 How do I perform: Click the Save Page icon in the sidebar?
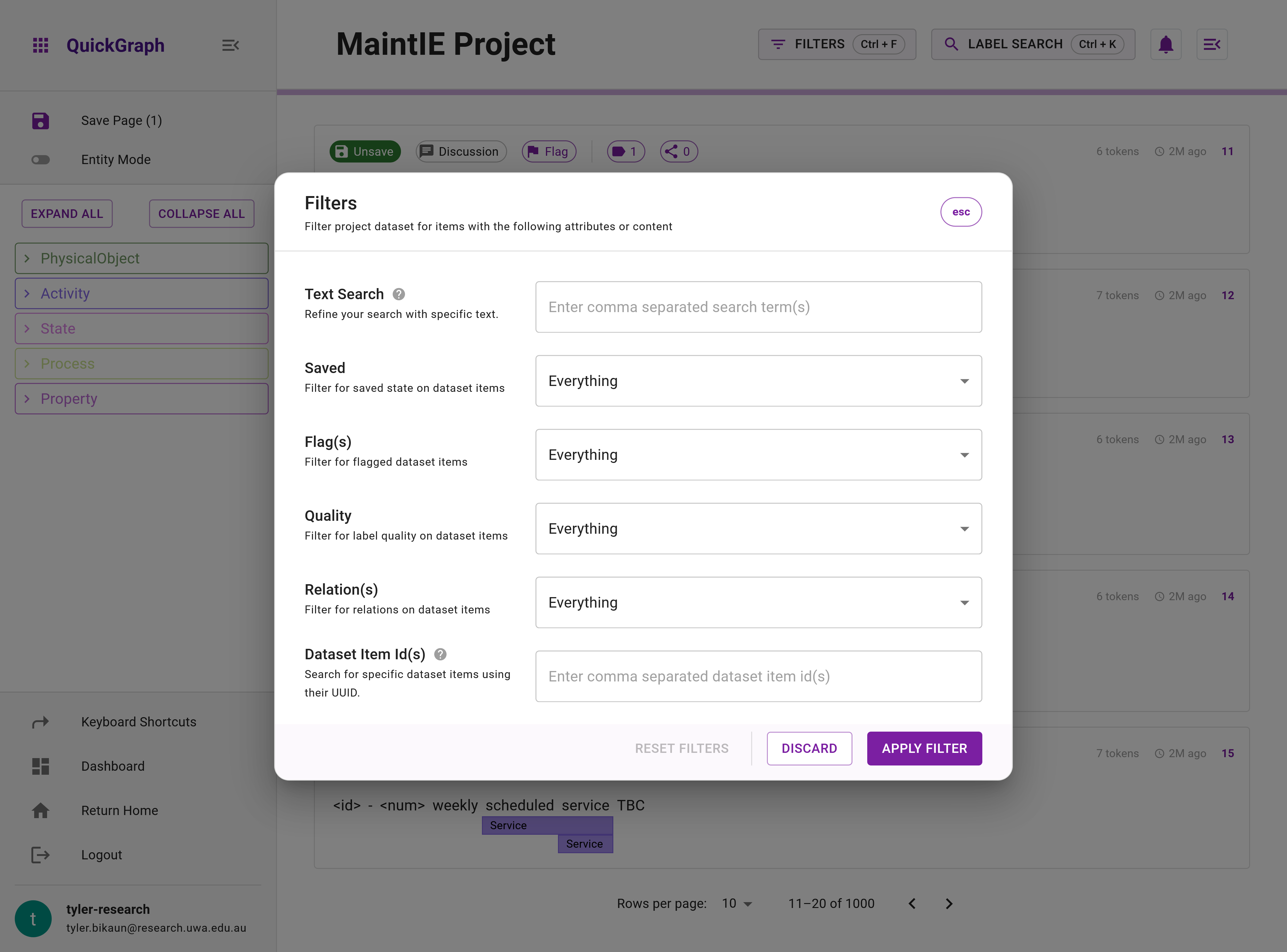(40, 120)
